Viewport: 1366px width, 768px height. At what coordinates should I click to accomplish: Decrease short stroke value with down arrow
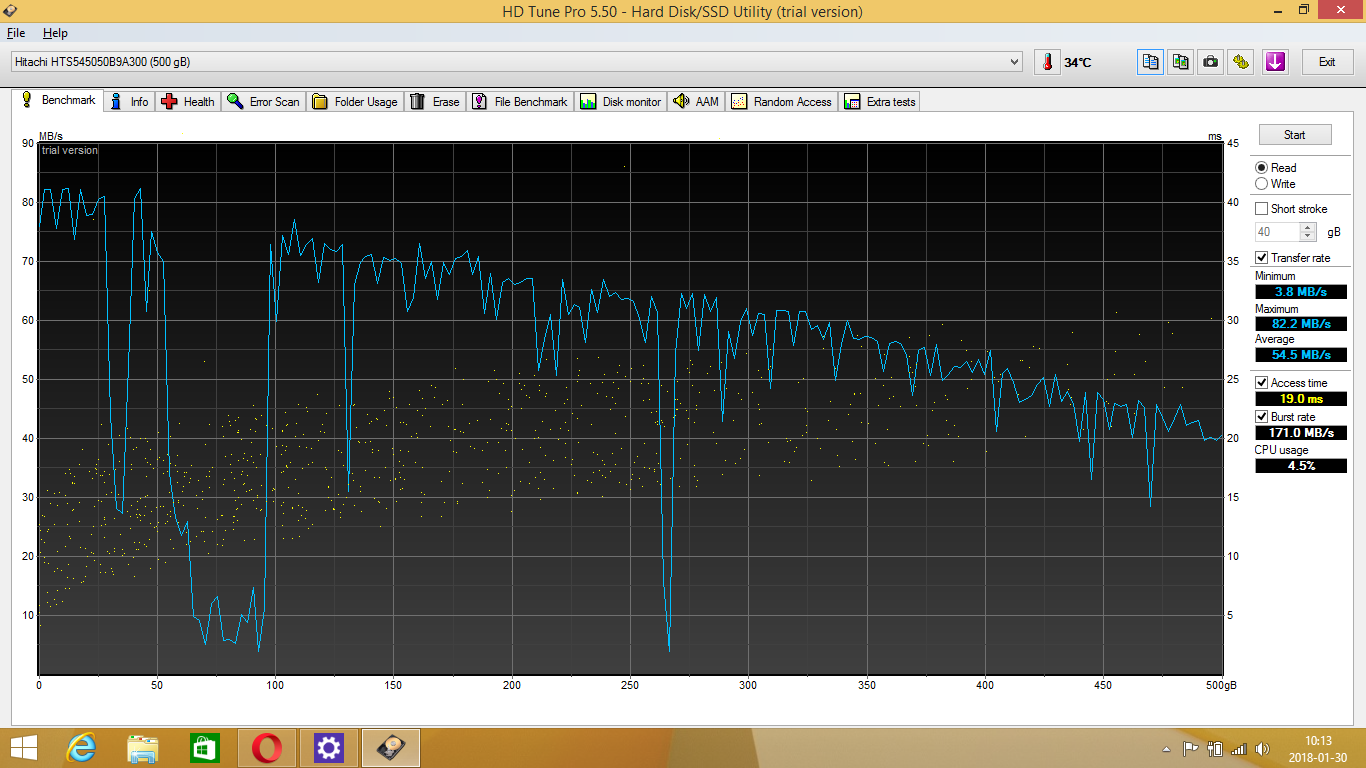point(1308,236)
